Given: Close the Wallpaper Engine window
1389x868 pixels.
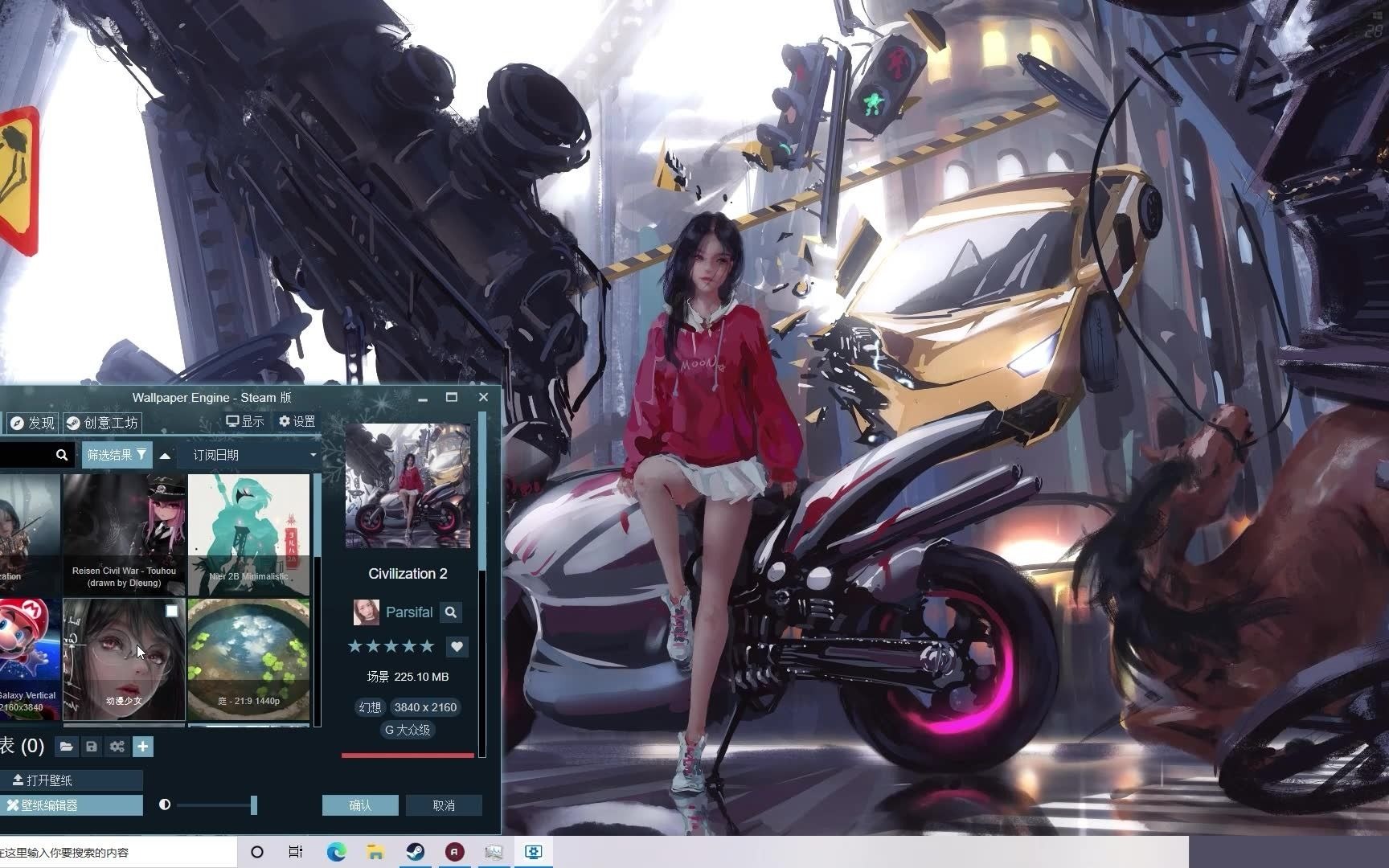Looking at the screenshot, I should coord(483,397).
